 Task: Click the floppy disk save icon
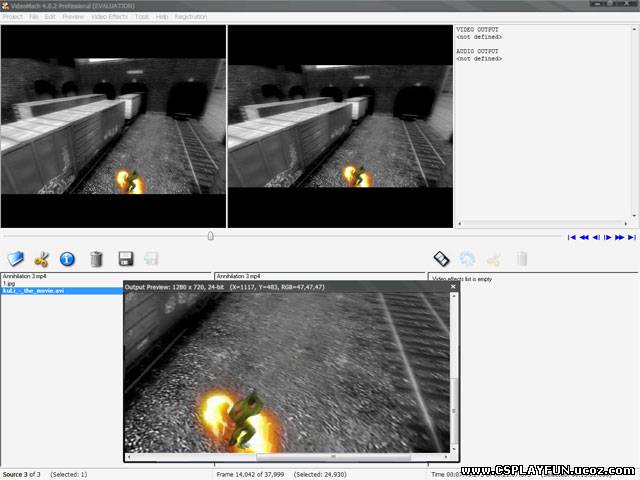point(126,259)
